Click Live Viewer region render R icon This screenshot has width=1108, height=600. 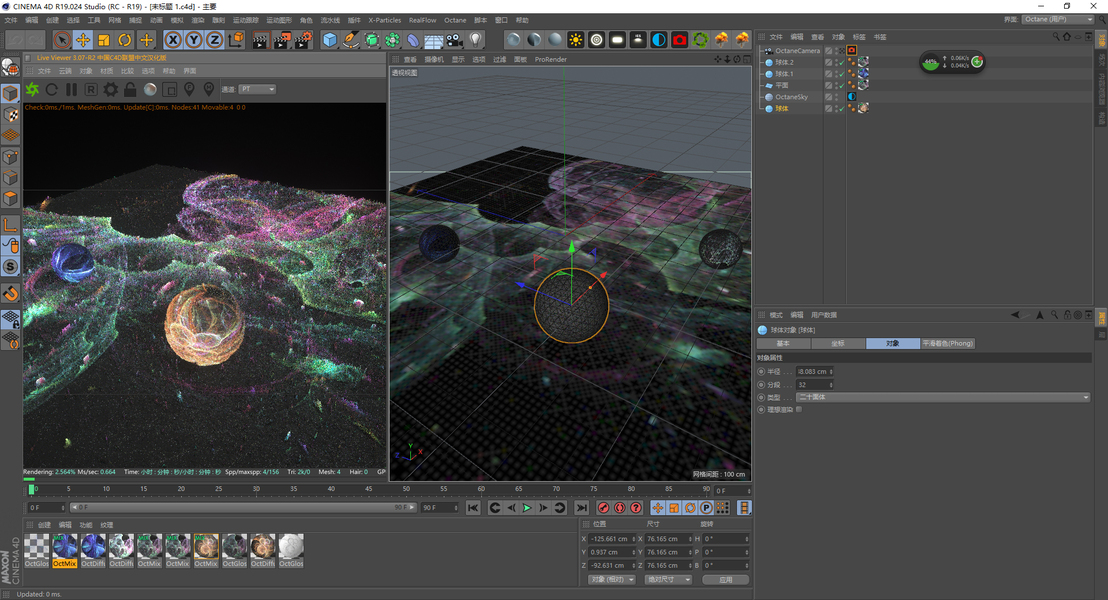tap(90, 89)
